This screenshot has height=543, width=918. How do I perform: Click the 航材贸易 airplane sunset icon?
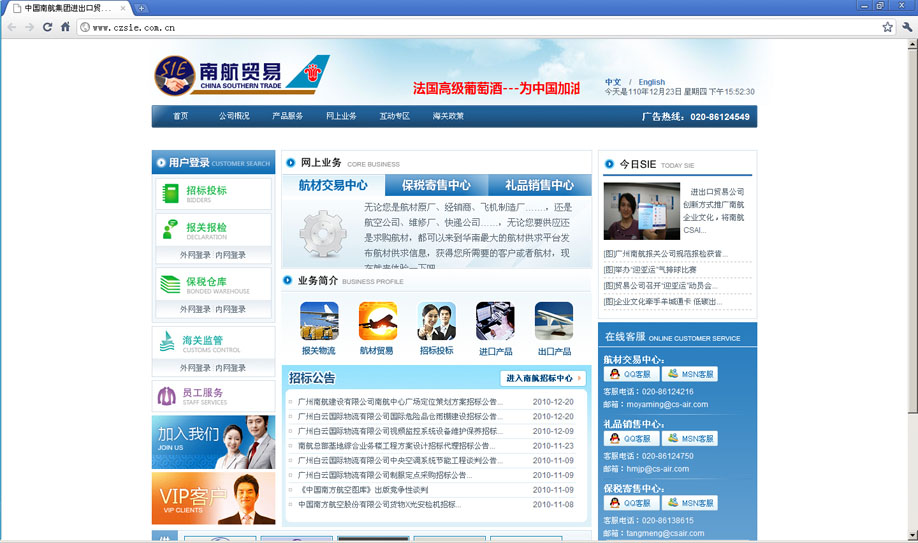[x=378, y=321]
